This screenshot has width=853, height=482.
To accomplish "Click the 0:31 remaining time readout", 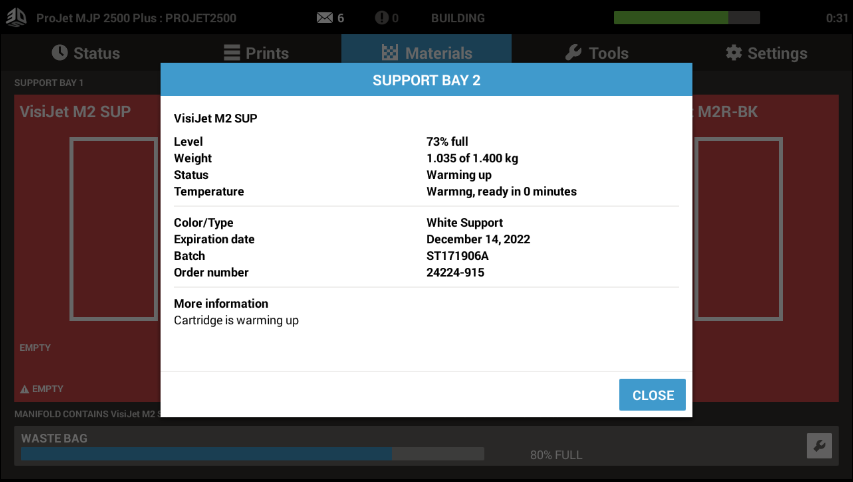I will tap(837, 18).
